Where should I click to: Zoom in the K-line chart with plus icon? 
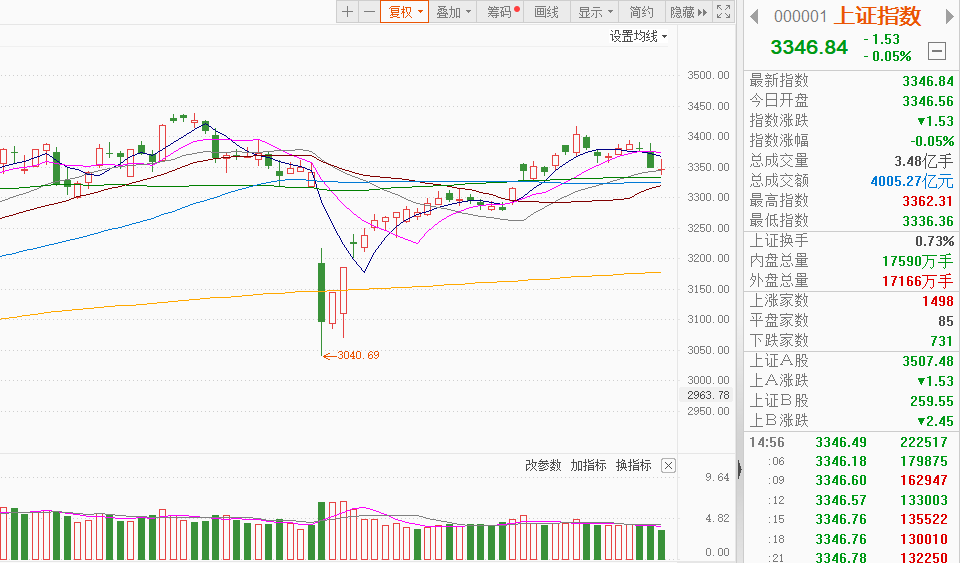coord(347,12)
